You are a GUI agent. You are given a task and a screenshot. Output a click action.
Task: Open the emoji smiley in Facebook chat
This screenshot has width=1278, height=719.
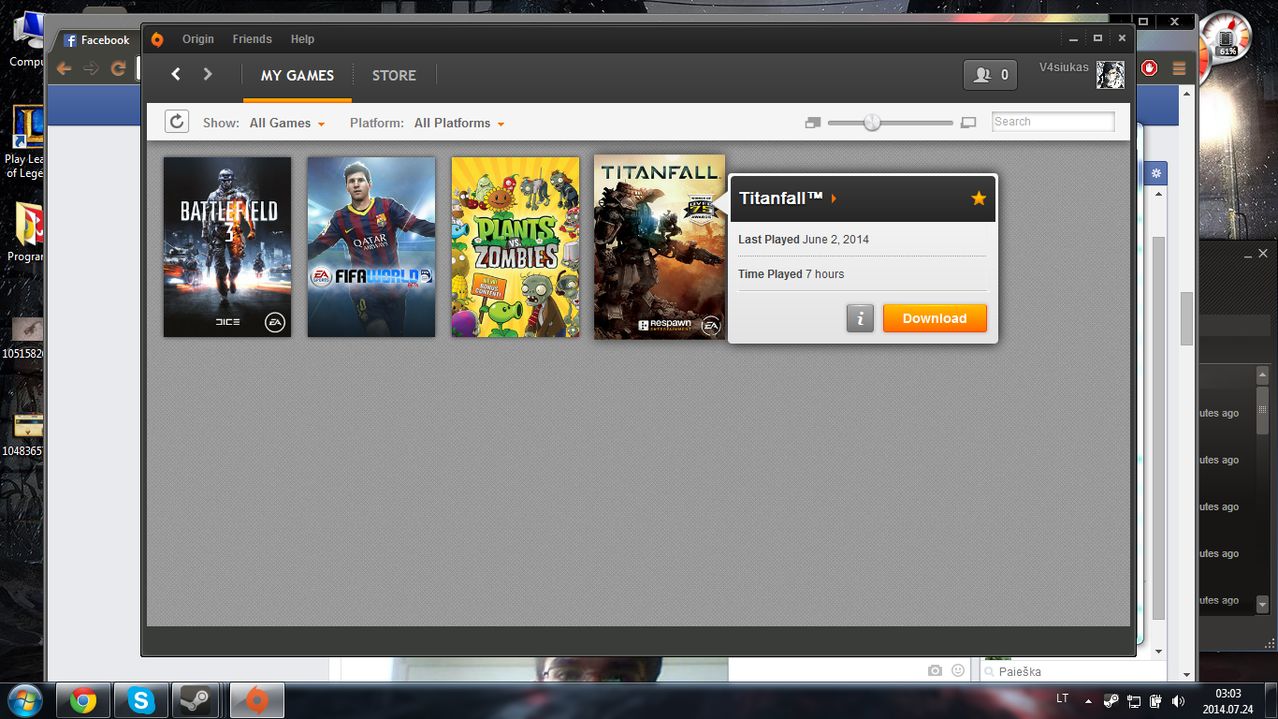pos(958,670)
